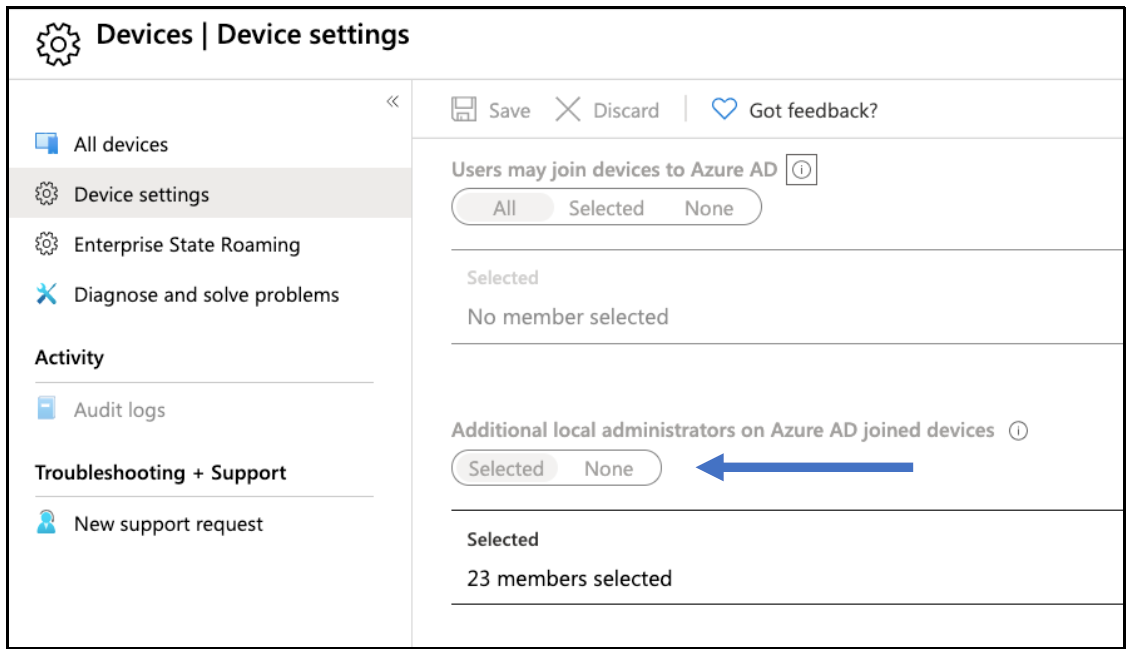Click the Save floppy disk icon
Screen dimensions: 1137x658
click(x=464, y=110)
